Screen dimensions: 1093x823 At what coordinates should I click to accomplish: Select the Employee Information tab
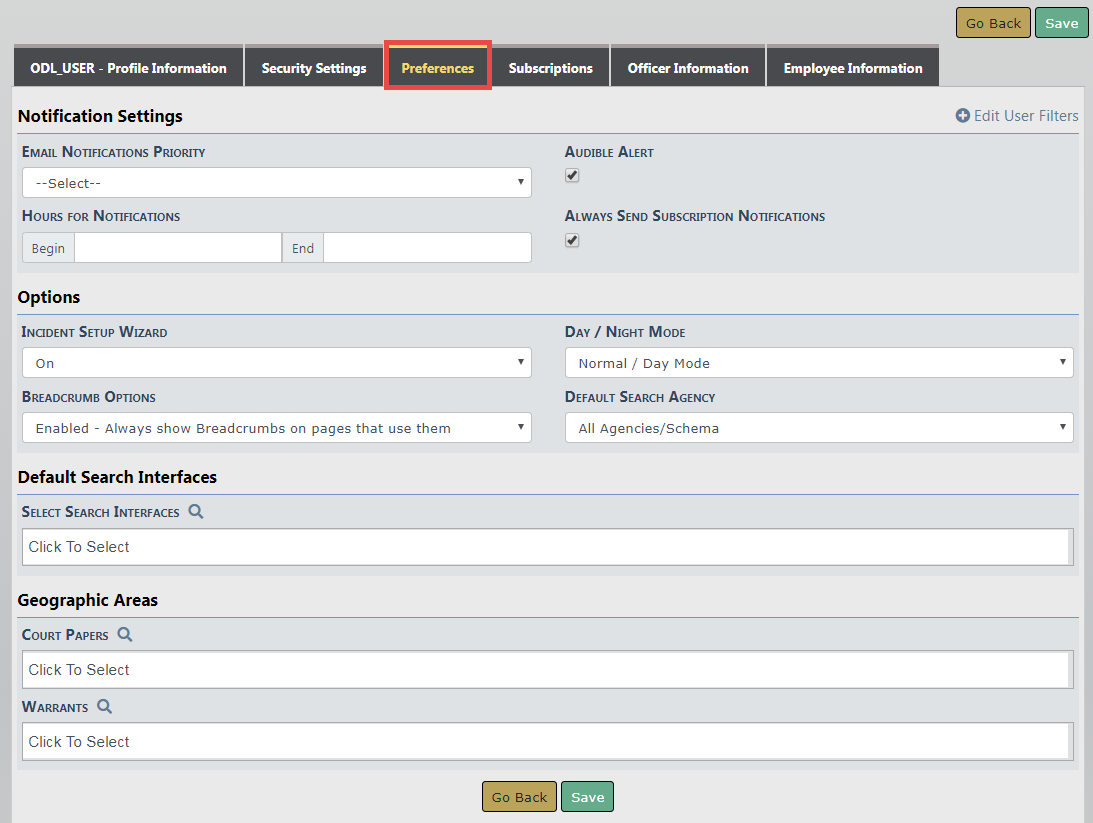[852, 68]
